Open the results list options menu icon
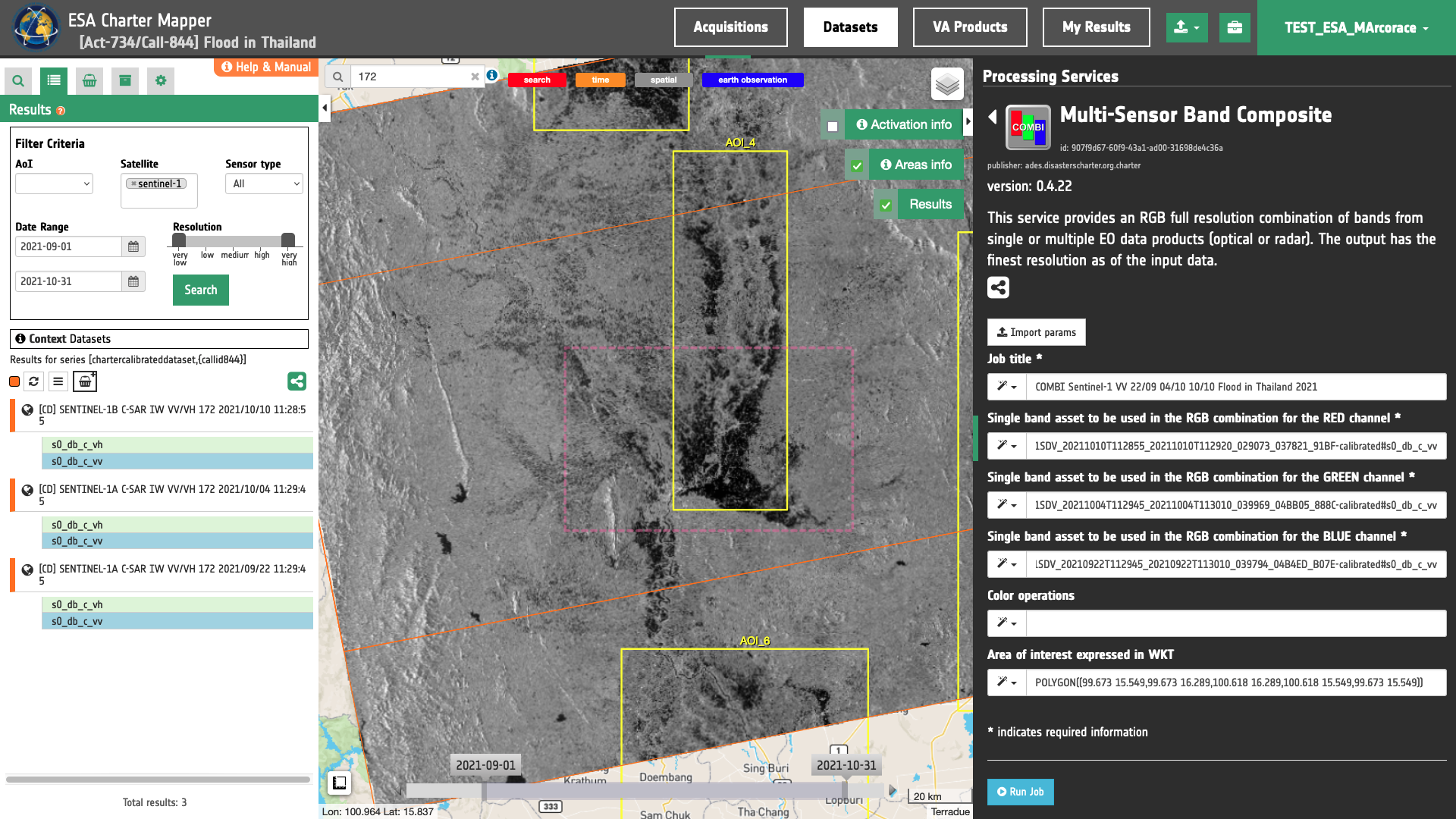The width and height of the screenshot is (1456, 819). click(58, 381)
